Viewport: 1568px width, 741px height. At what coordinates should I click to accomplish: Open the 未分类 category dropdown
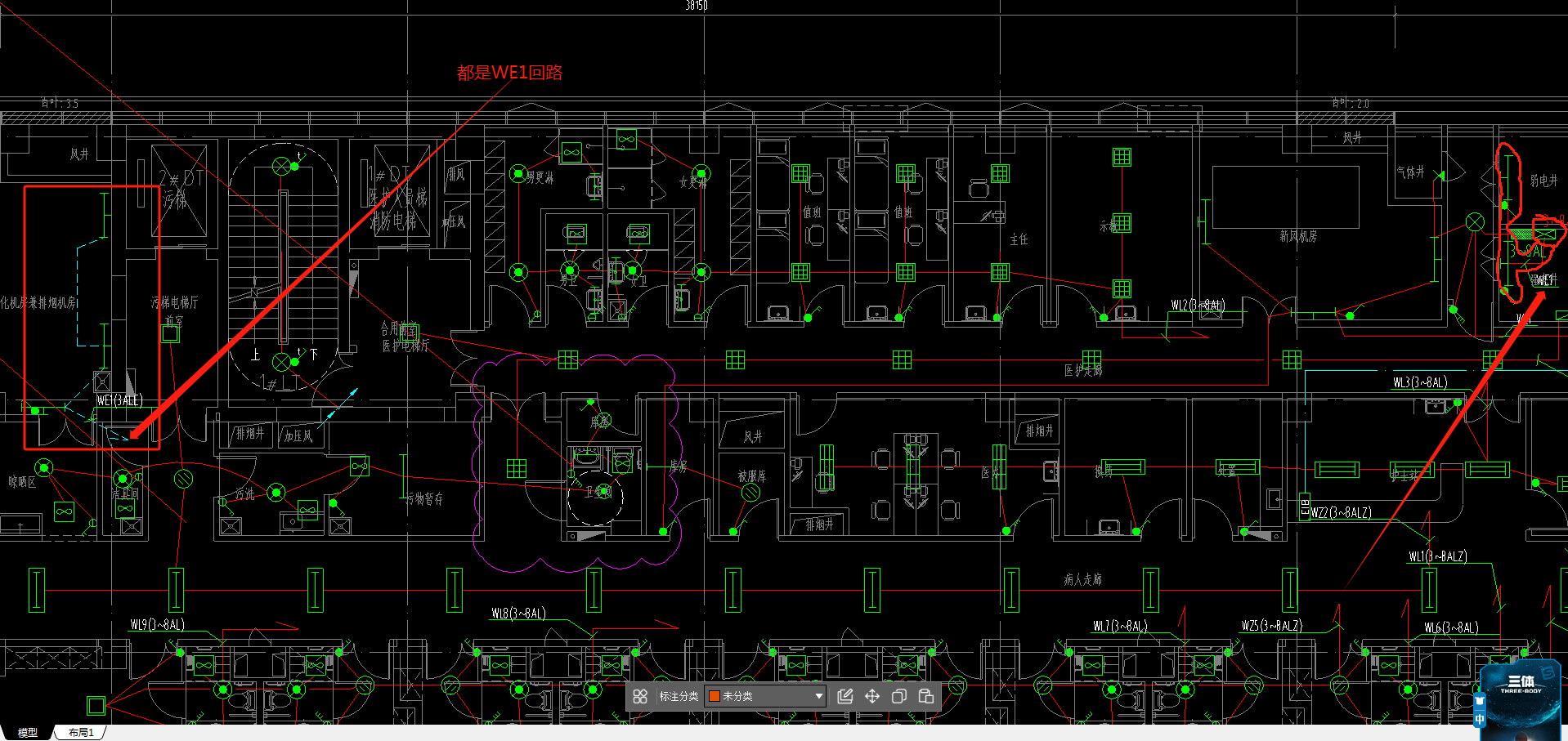tap(766, 696)
